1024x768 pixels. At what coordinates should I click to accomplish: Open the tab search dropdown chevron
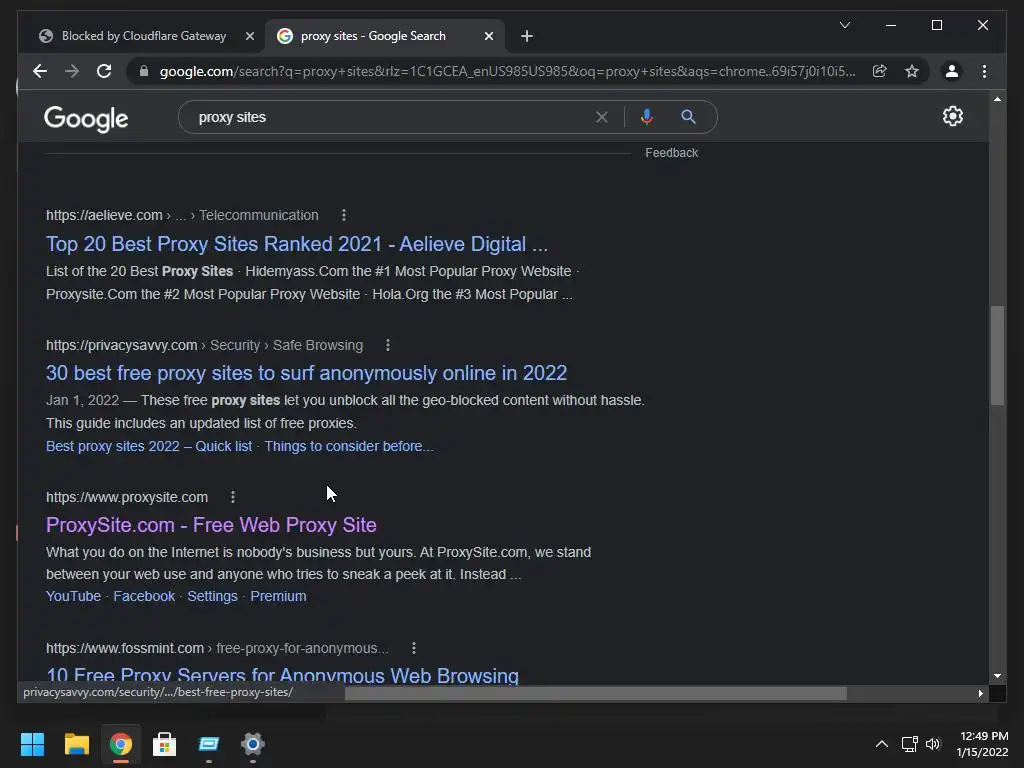845,25
